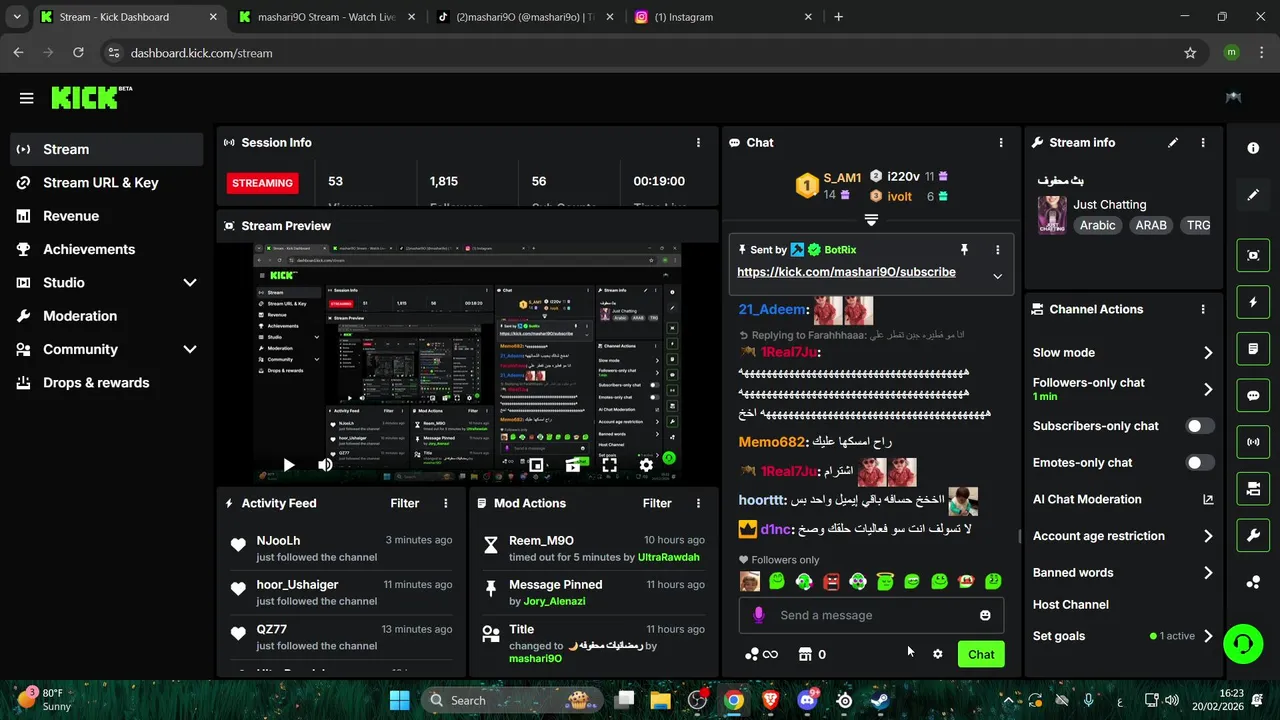Viewport: 1280px width, 720px height.
Task: Focus the Send a message field
Action: point(871,615)
